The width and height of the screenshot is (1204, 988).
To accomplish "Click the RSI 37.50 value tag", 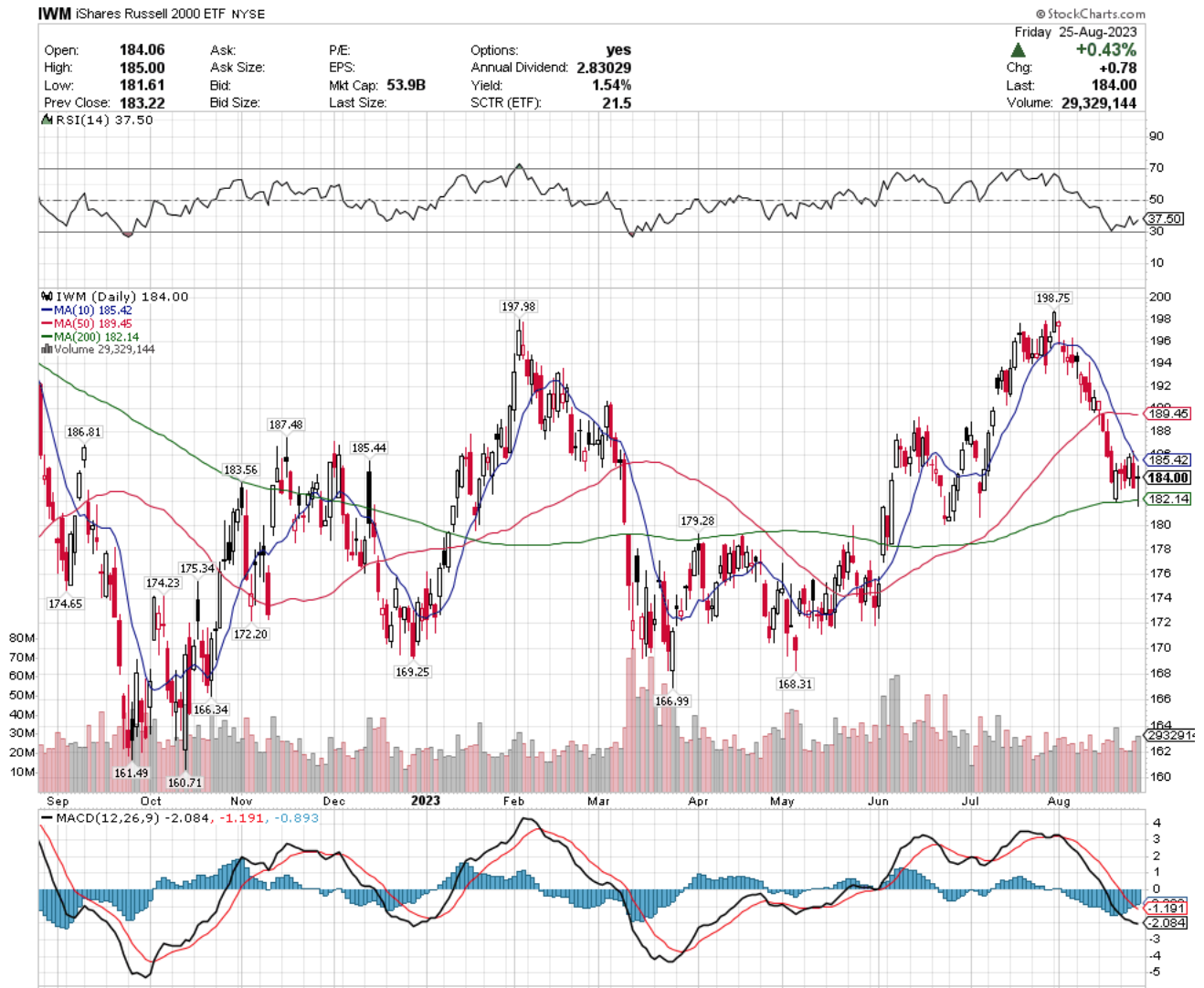I will [1165, 219].
